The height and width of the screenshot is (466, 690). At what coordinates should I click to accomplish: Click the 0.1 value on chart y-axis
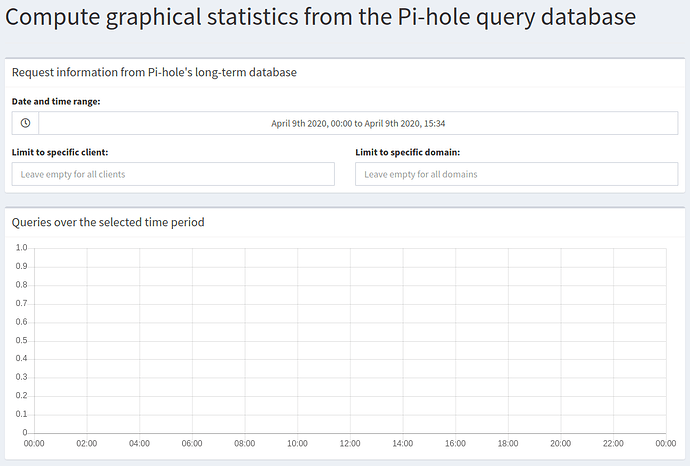click(21, 414)
